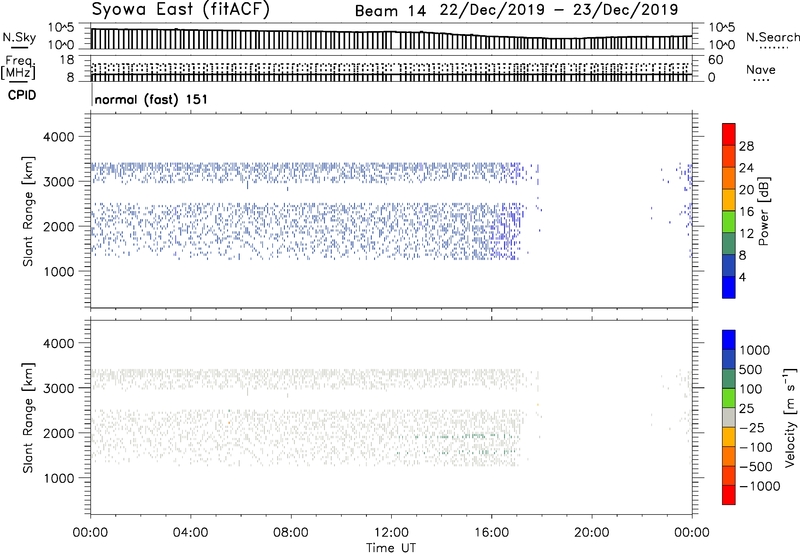Click the 'Power [dB]' colorbar label
This screenshot has height=554, width=800.
[763, 211]
